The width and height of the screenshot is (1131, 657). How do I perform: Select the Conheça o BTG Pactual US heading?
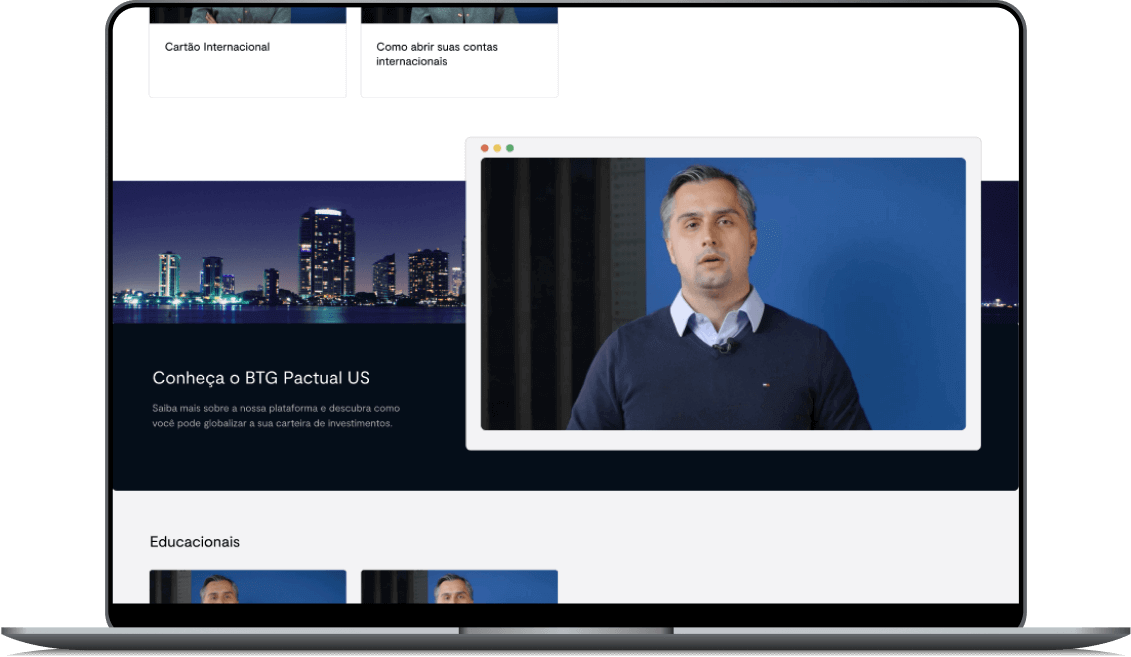click(261, 378)
